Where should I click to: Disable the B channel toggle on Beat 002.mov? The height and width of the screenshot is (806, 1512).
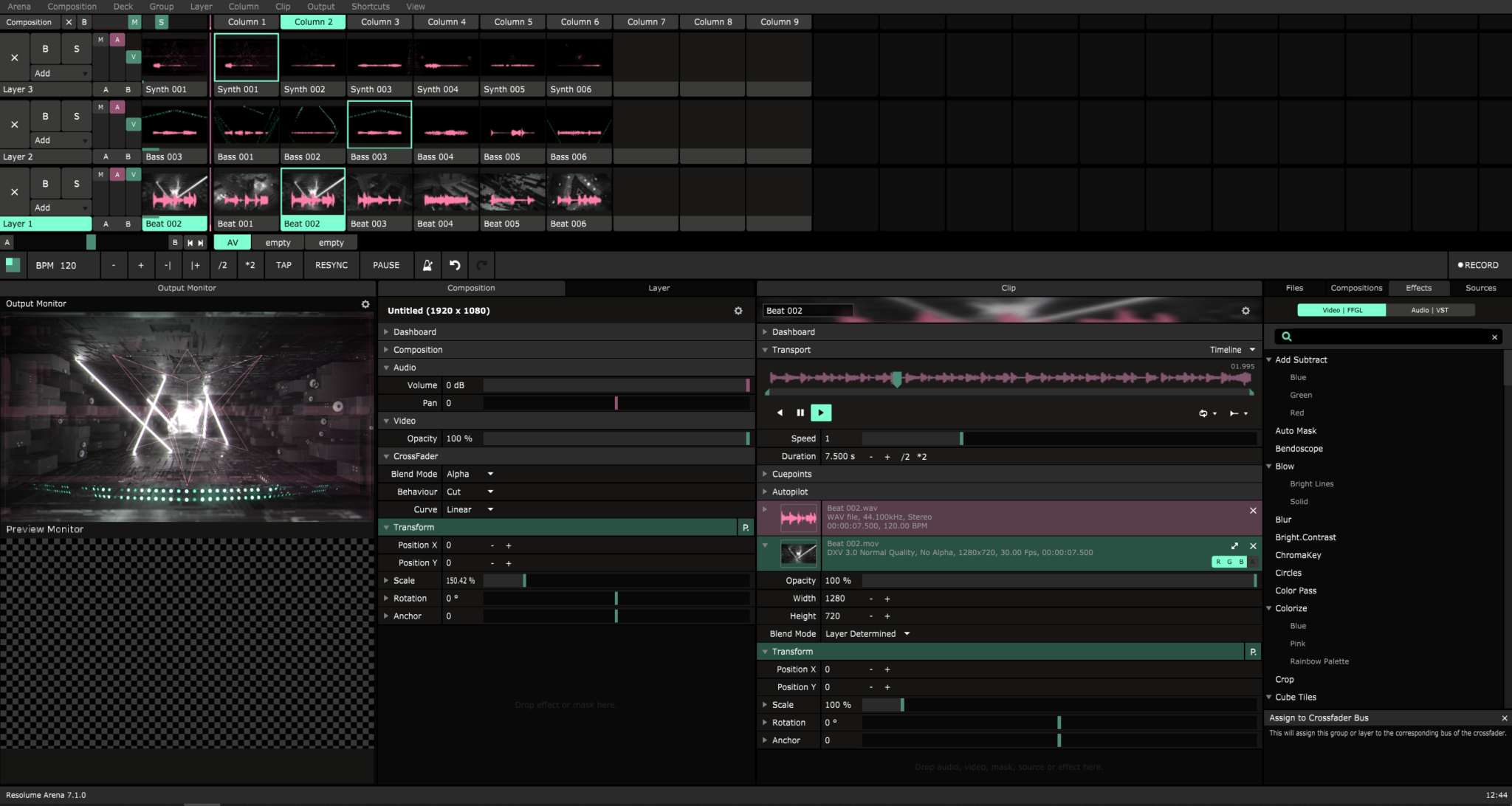tap(1240, 561)
